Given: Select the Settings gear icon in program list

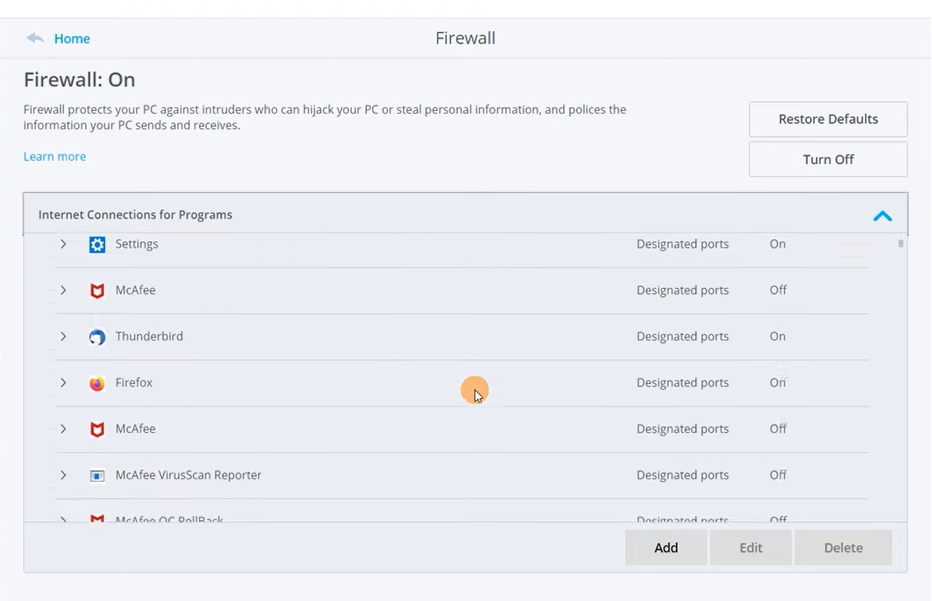Looking at the screenshot, I should click(x=97, y=244).
